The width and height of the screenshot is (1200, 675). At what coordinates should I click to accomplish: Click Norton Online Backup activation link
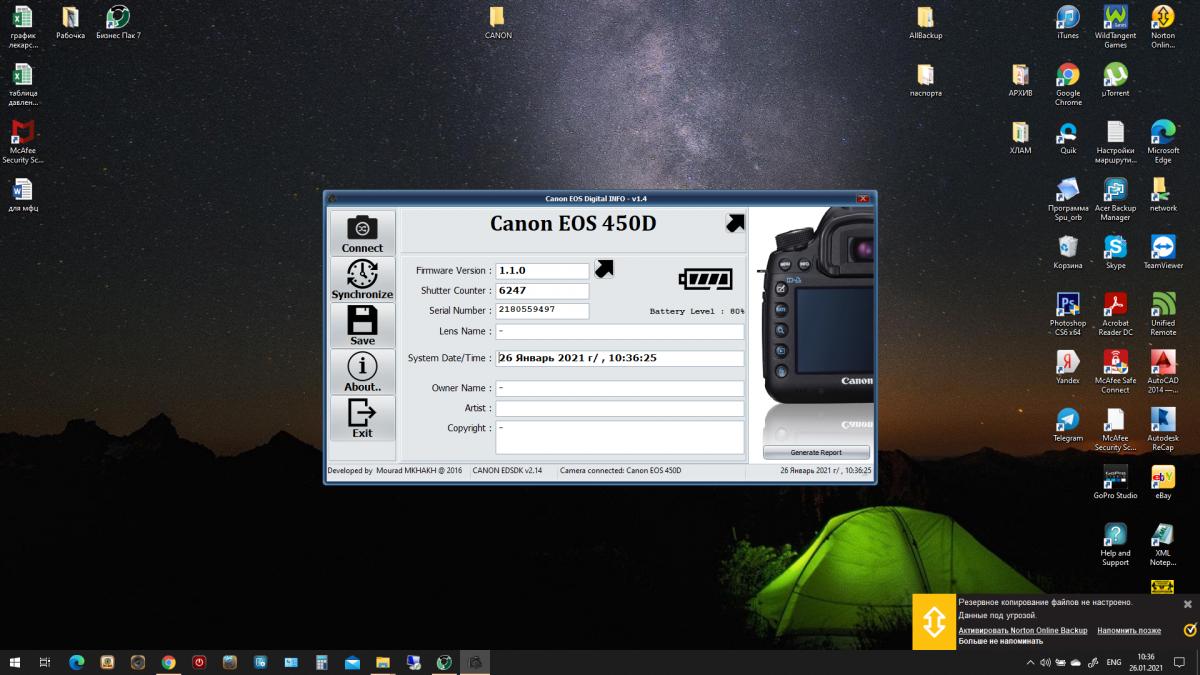(1022, 631)
